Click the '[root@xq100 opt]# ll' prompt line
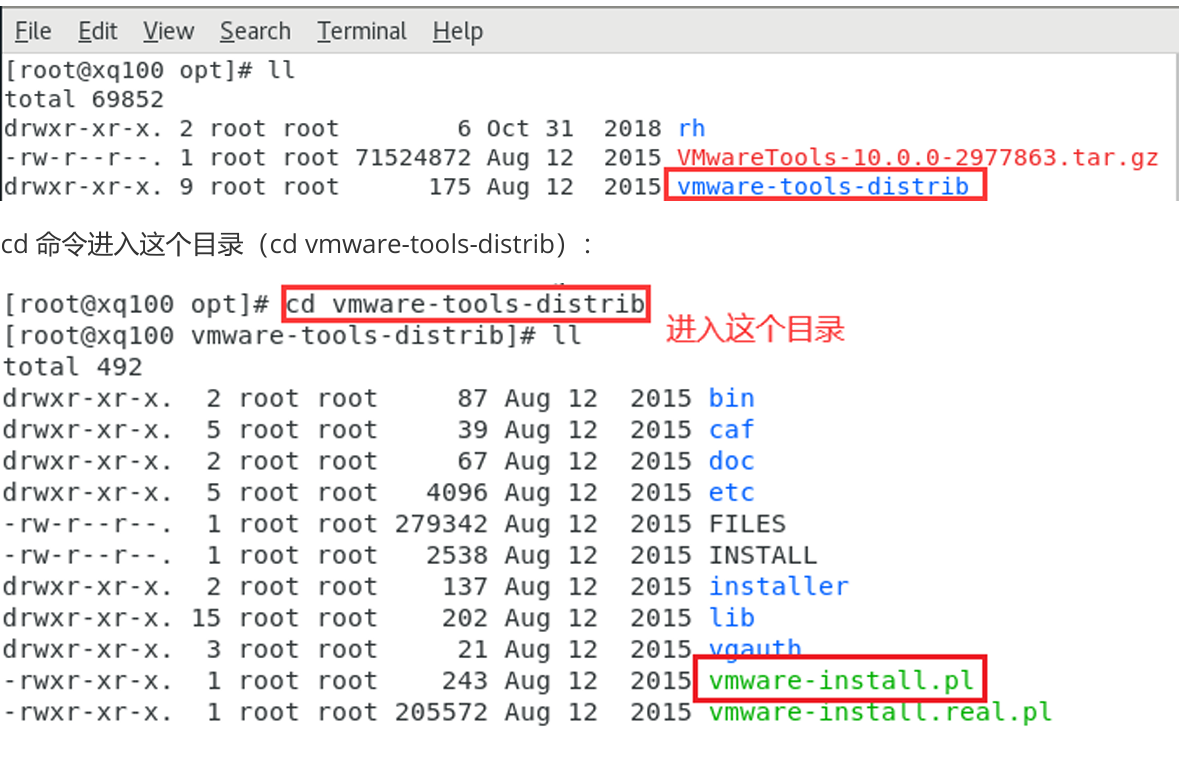Viewport: 1187px width, 771px height. [x=150, y=70]
